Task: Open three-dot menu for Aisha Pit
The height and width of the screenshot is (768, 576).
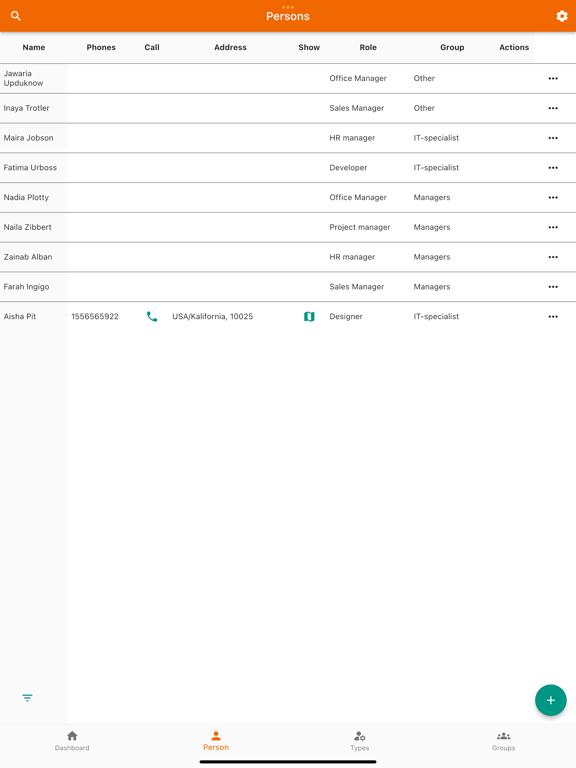Action: click(553, 316)
